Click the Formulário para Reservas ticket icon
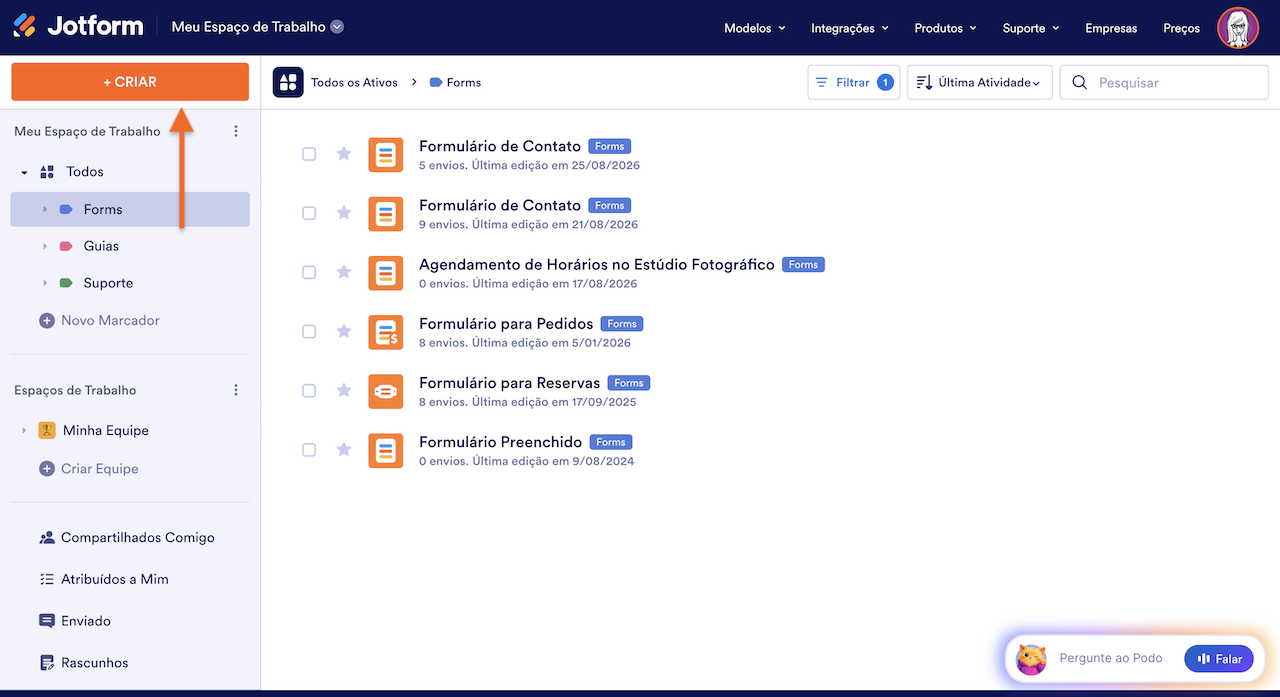Screen dimensions: 1280x697 [x=386, y=391]
